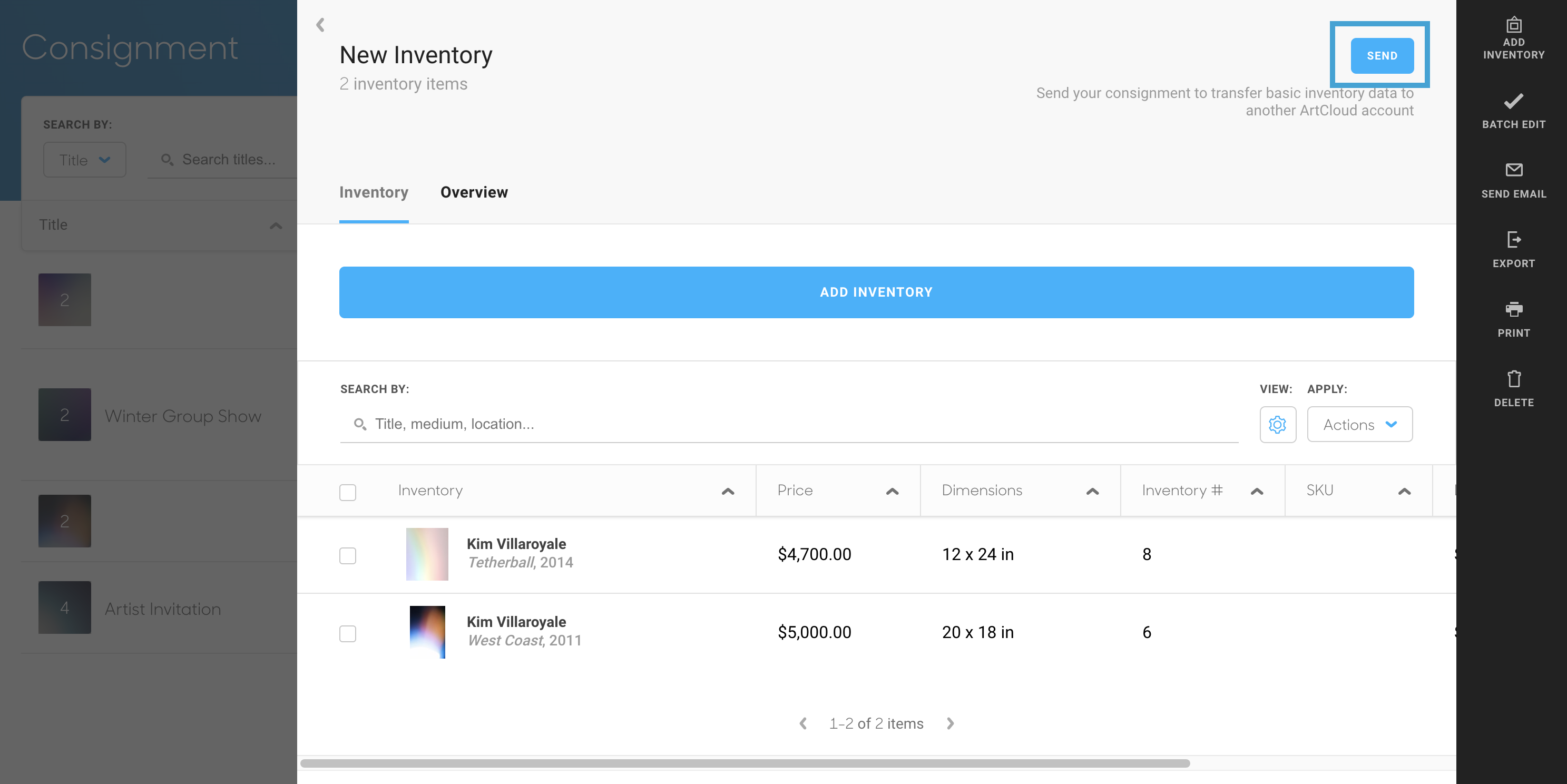Select the Inventory tab
The image size is (1567, 784).
[x=374, y=192]
